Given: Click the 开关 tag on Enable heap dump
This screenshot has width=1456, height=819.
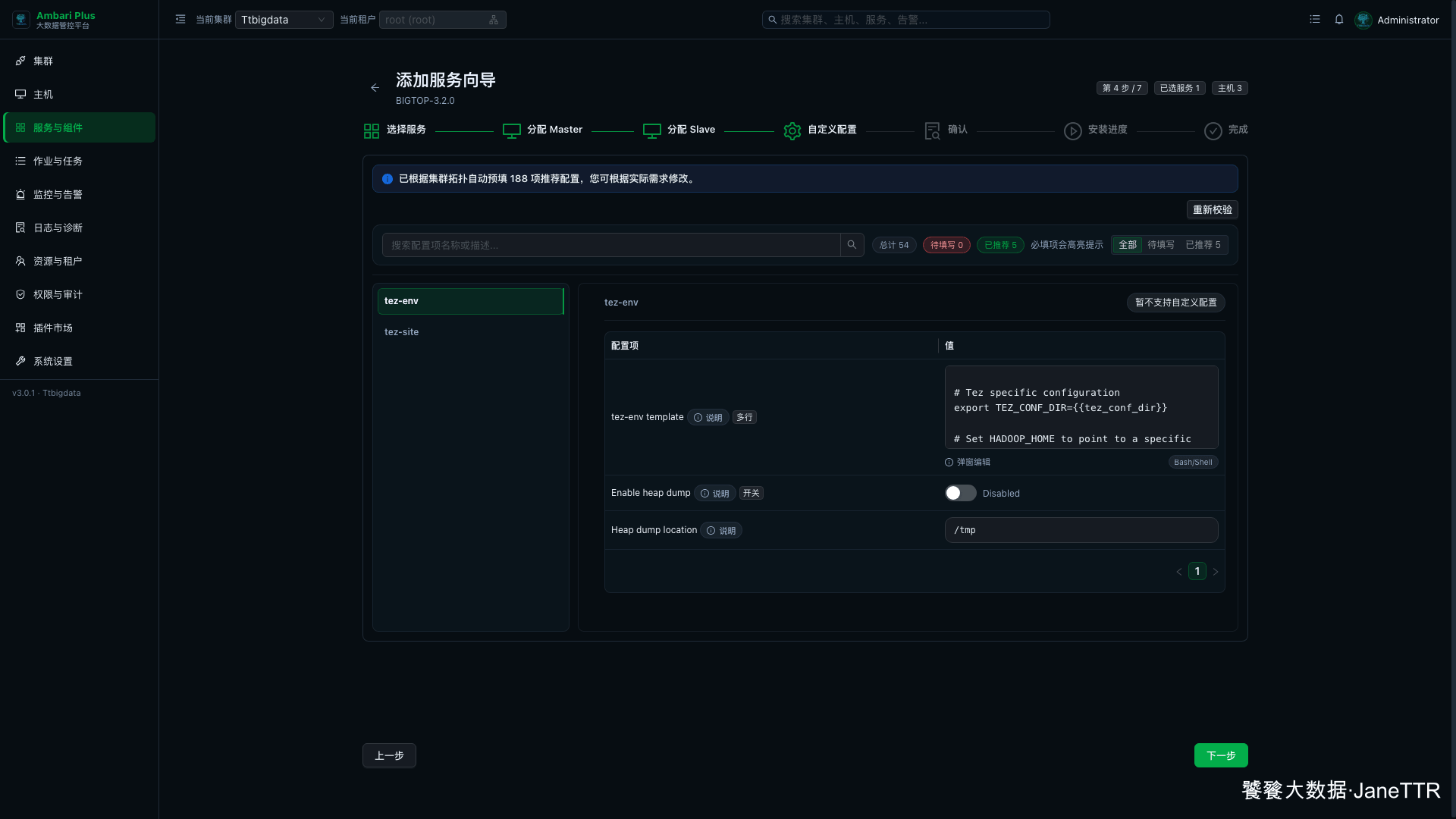Looking at the screenshot, I should tap(752, 494).
